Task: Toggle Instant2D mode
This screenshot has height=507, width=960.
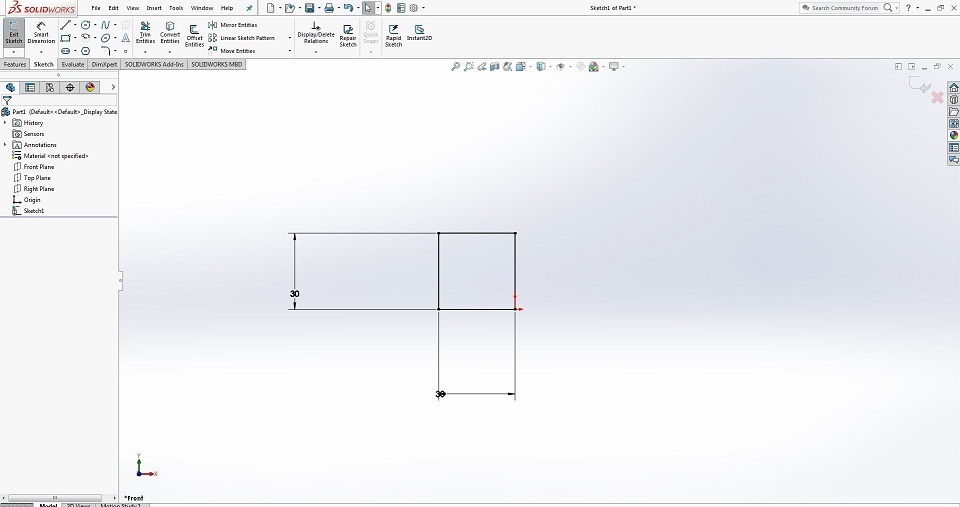Action: [419, 33]
